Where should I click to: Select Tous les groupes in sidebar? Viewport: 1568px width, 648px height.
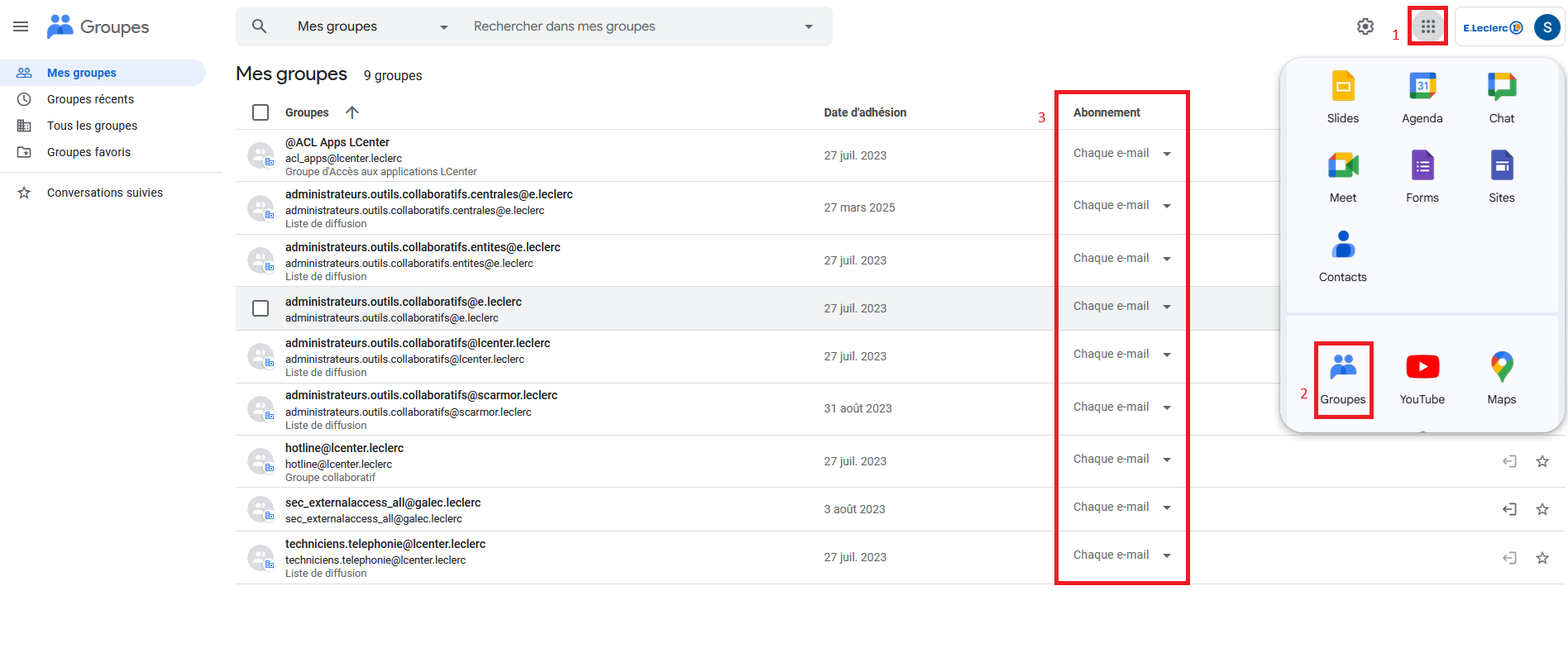tap(92, 126)
